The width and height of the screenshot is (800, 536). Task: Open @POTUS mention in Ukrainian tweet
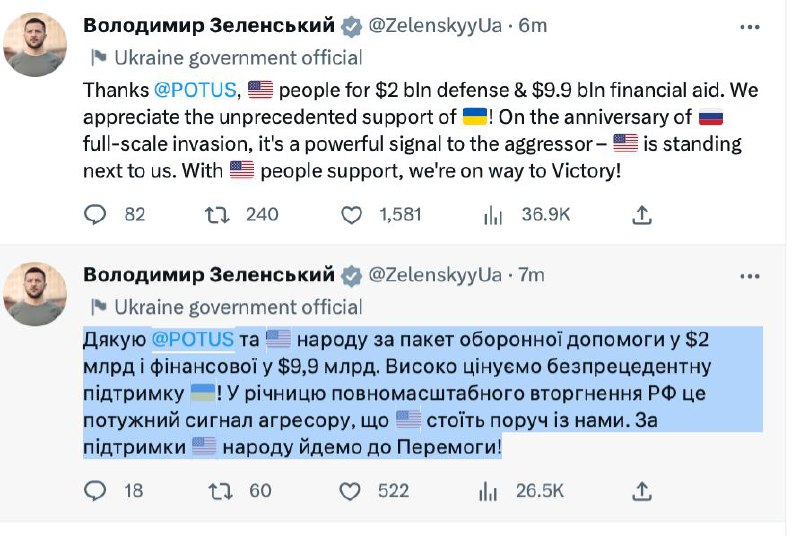(193, 338)
